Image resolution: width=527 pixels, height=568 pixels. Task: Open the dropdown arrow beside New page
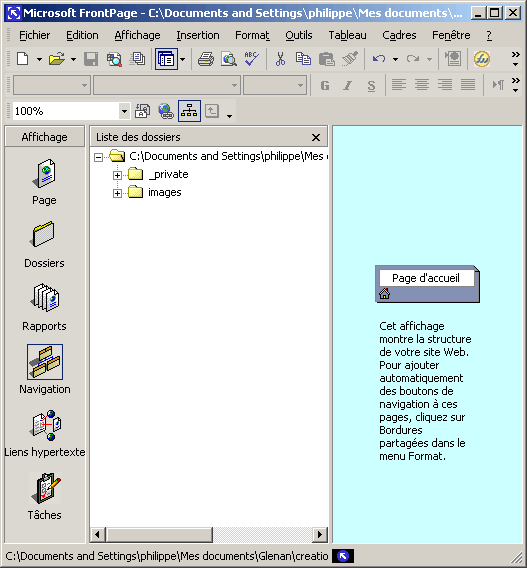(x=39, y=59)
